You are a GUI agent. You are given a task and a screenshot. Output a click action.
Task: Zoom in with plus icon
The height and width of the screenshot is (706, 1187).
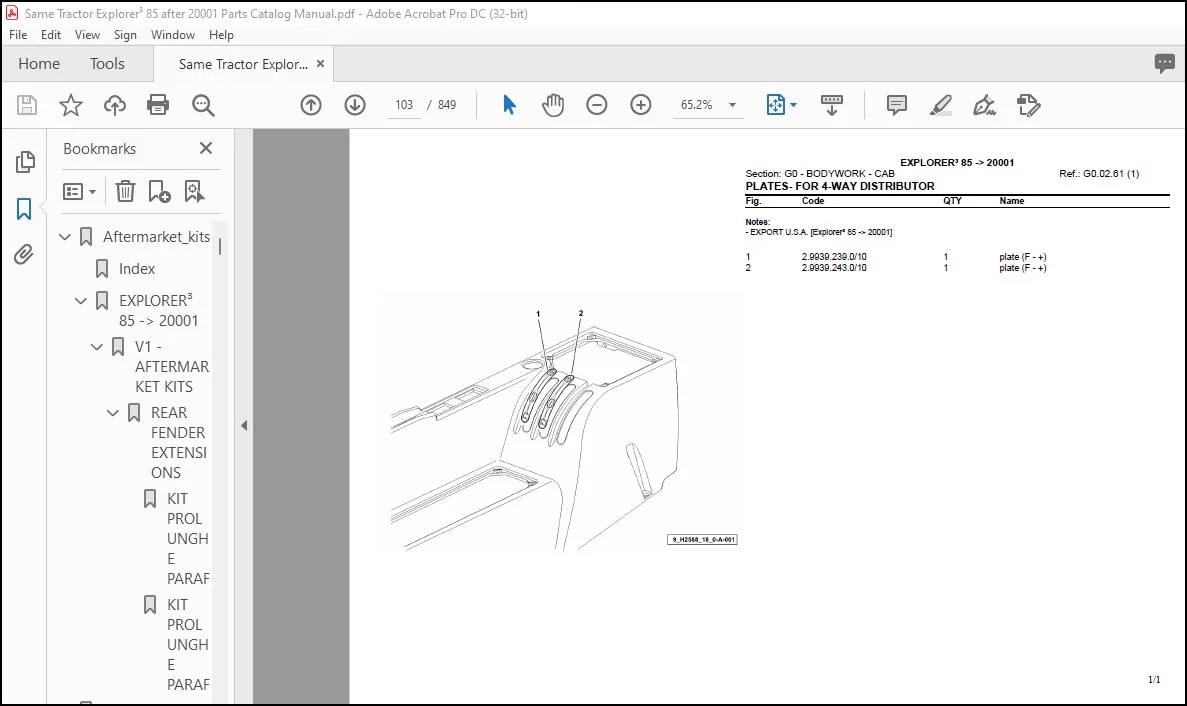pos(640,105)
